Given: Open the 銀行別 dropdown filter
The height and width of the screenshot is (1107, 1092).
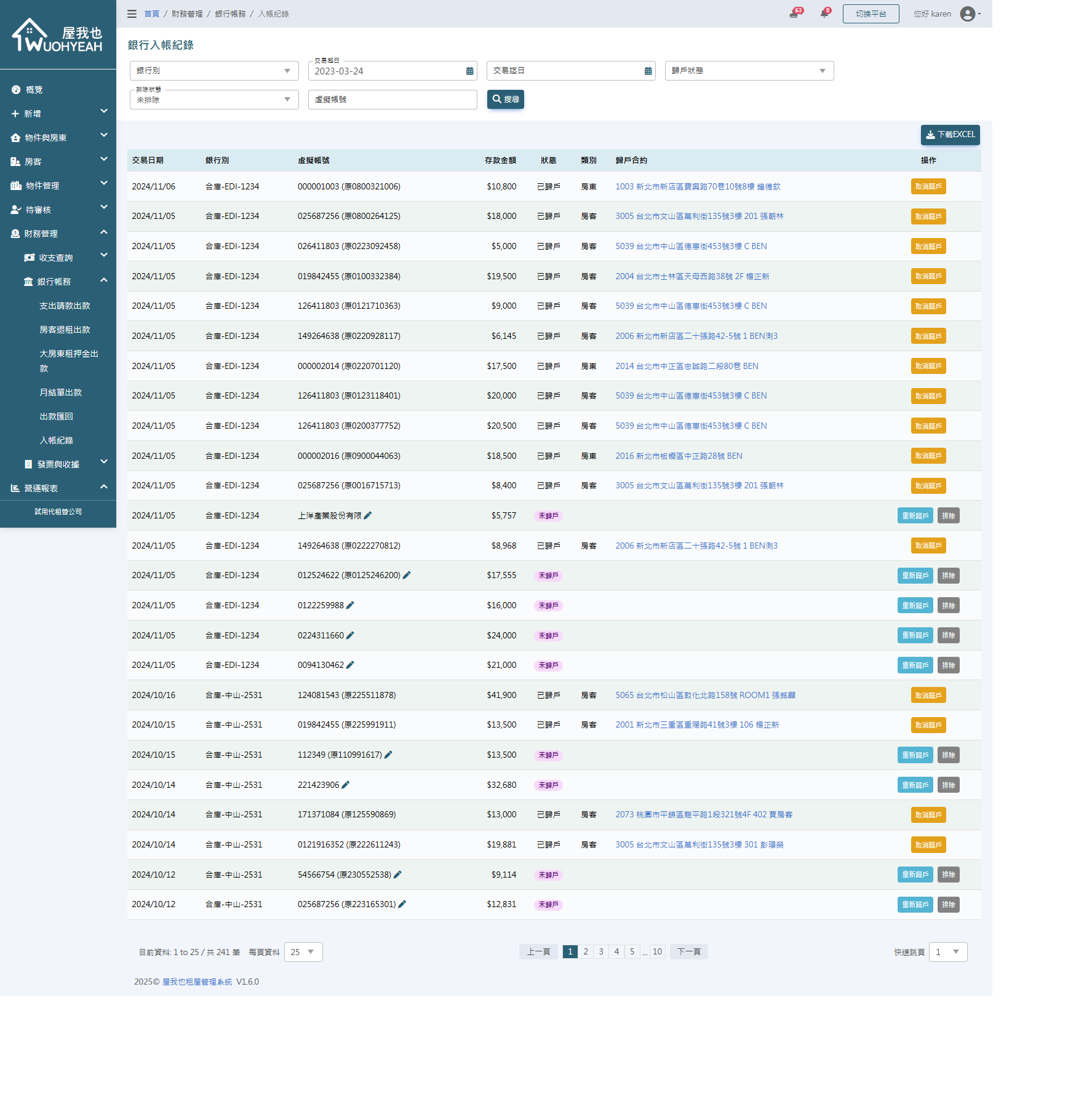Looking at the screenshot, I should click(213, 71).
